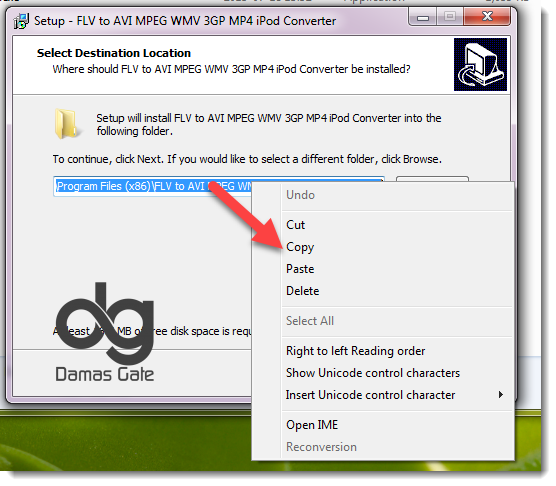Close the Setup window with X

[x=487, y=17]
